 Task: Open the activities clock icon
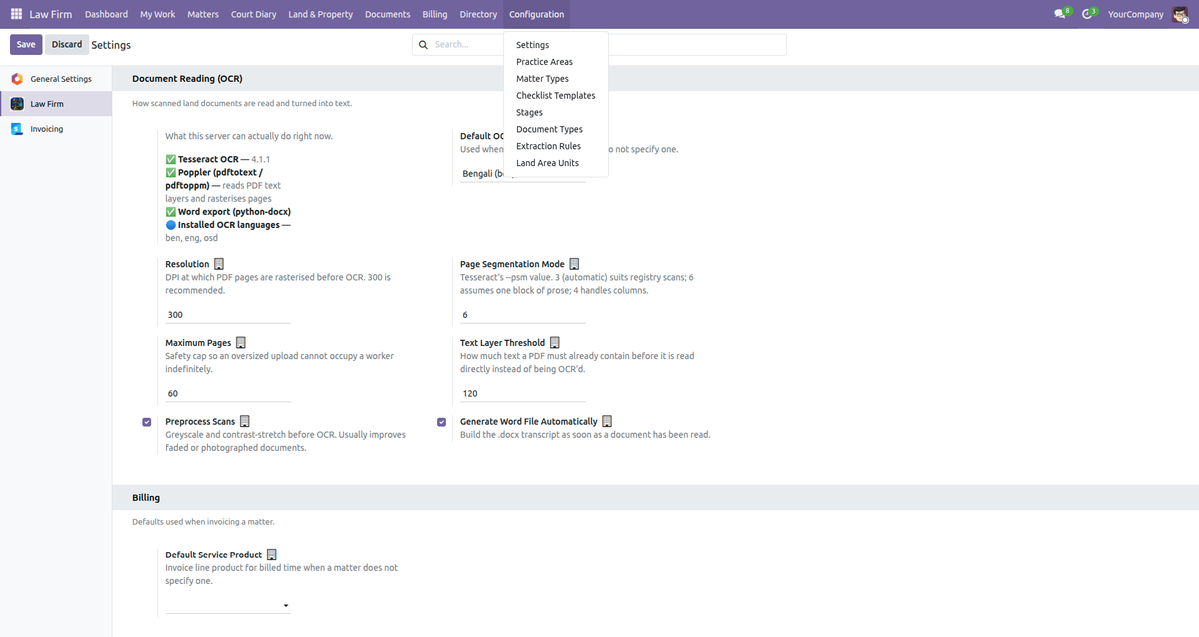[x=1087, y=14]
